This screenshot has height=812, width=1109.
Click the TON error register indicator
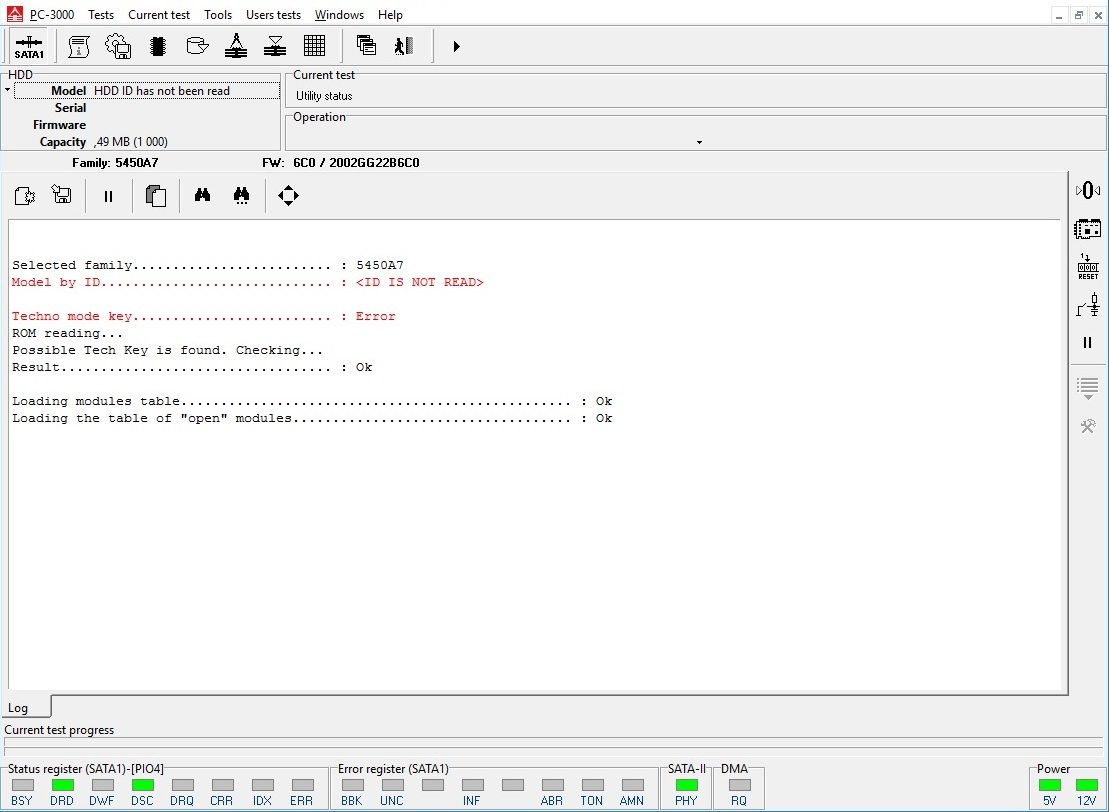[x=593, y=784]
